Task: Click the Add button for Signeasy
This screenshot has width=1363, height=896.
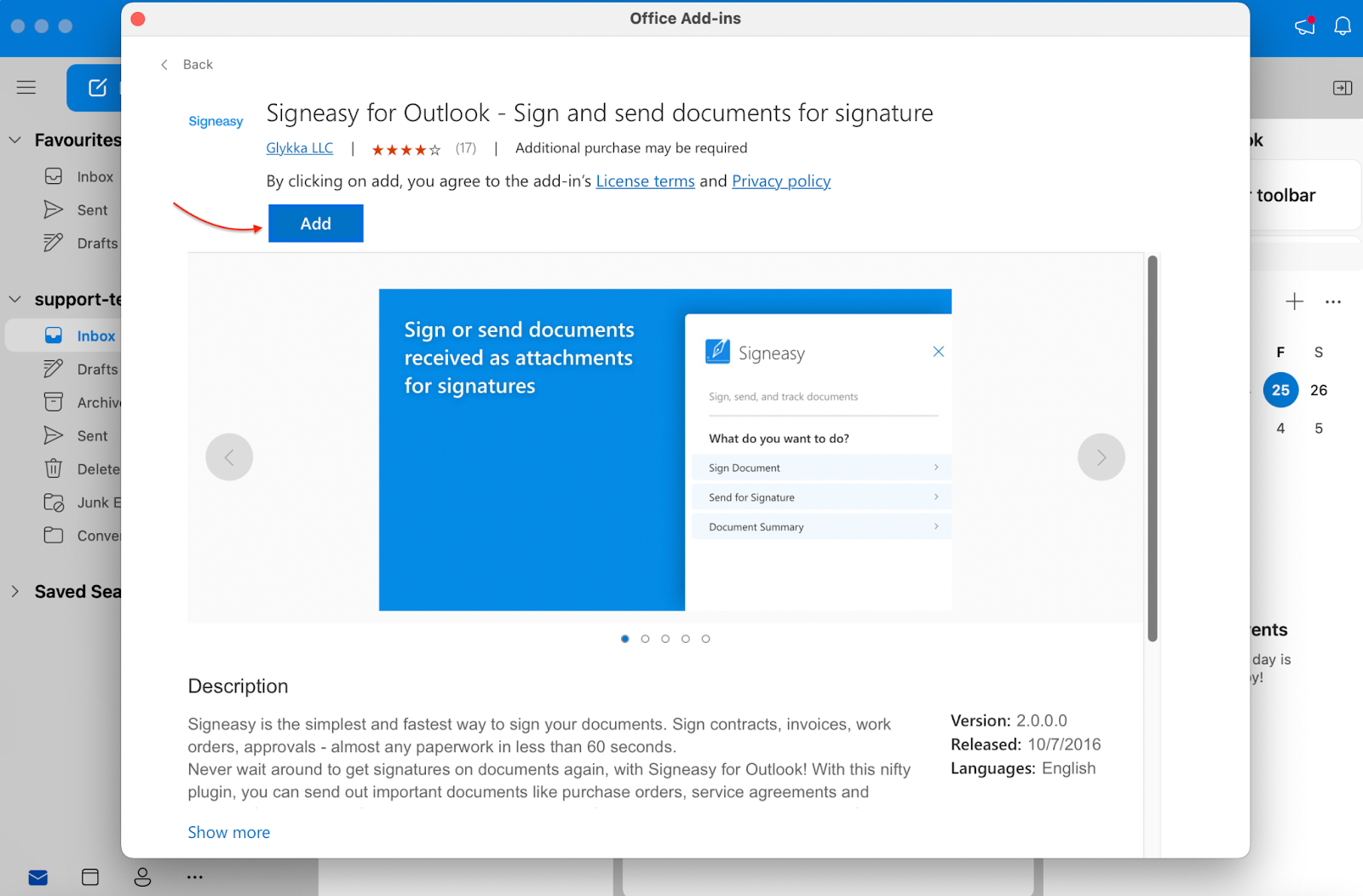Action: pos(316,223)
